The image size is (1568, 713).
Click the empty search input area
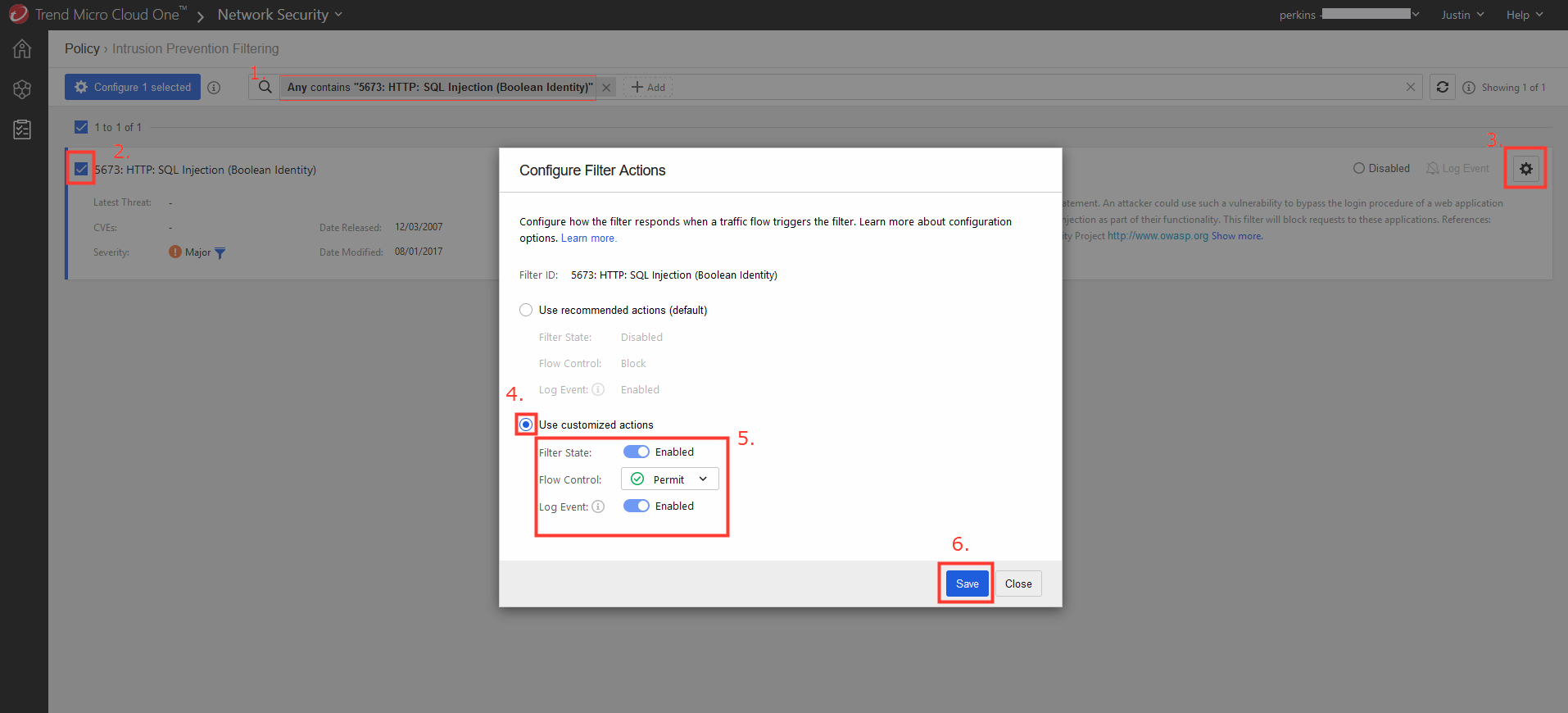point(1036,88)
